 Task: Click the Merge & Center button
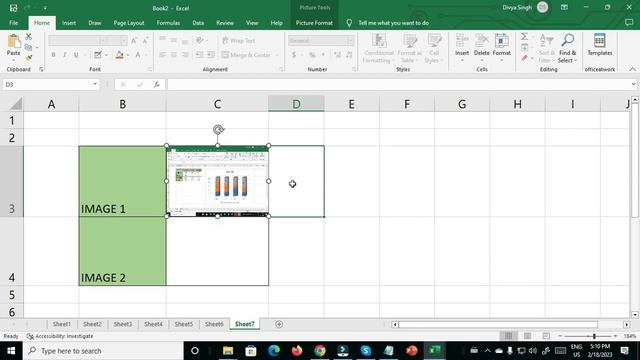click(246, 55)
